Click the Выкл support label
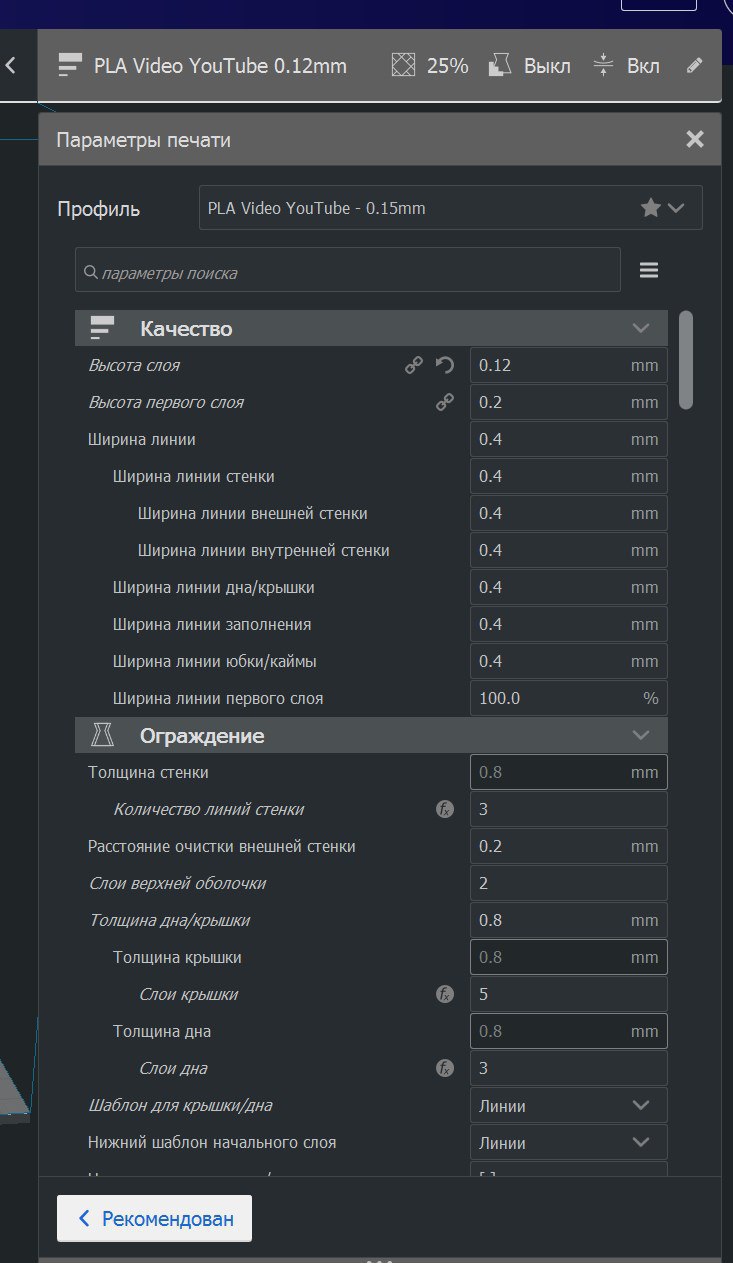Viewport: 733px width, 1263px height. point(547,66)
